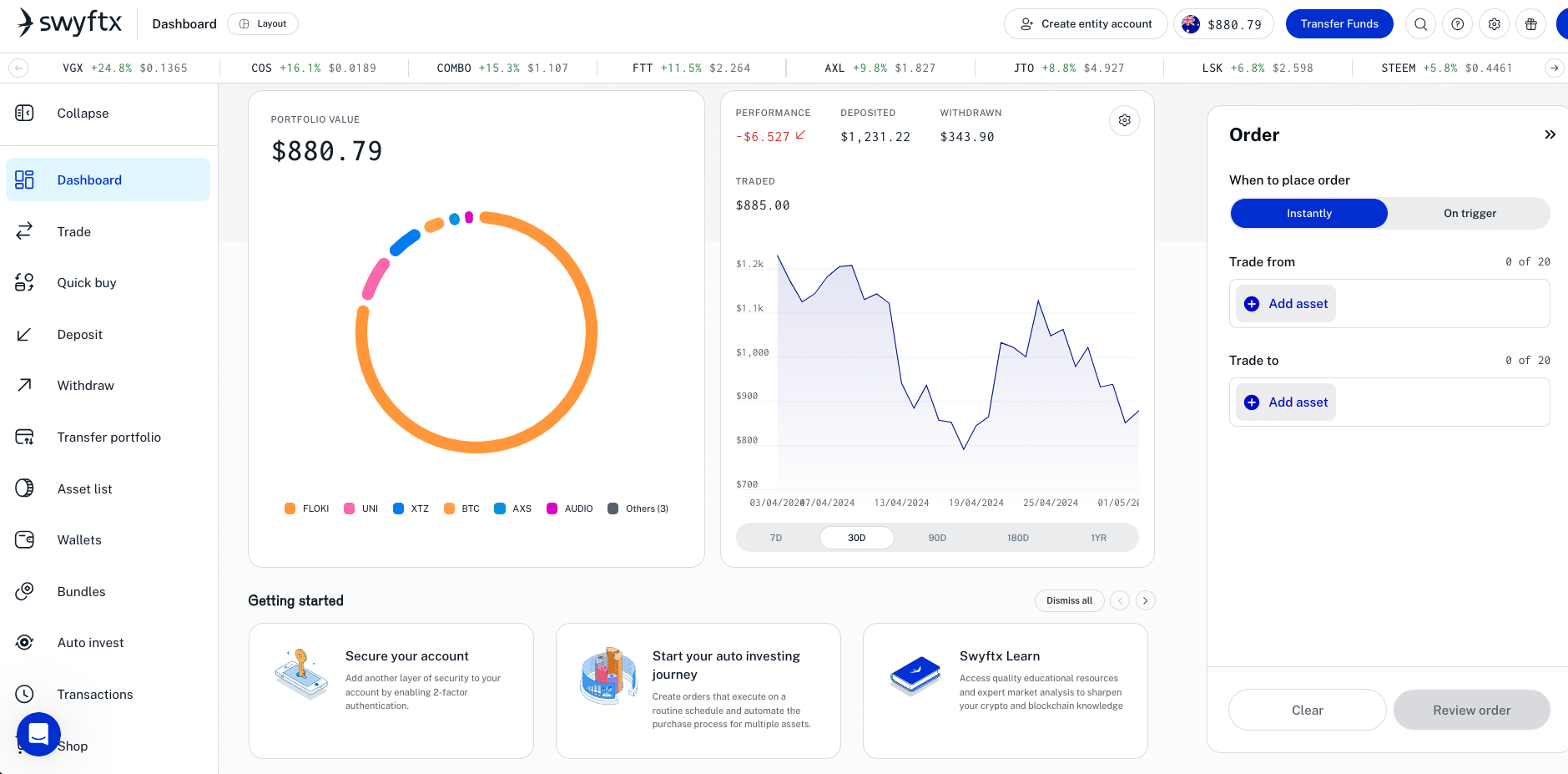The height and width of the screenshot is (774, 1568).
Task: Select Instantly order timing
Action: click(x=1308, y=213)
